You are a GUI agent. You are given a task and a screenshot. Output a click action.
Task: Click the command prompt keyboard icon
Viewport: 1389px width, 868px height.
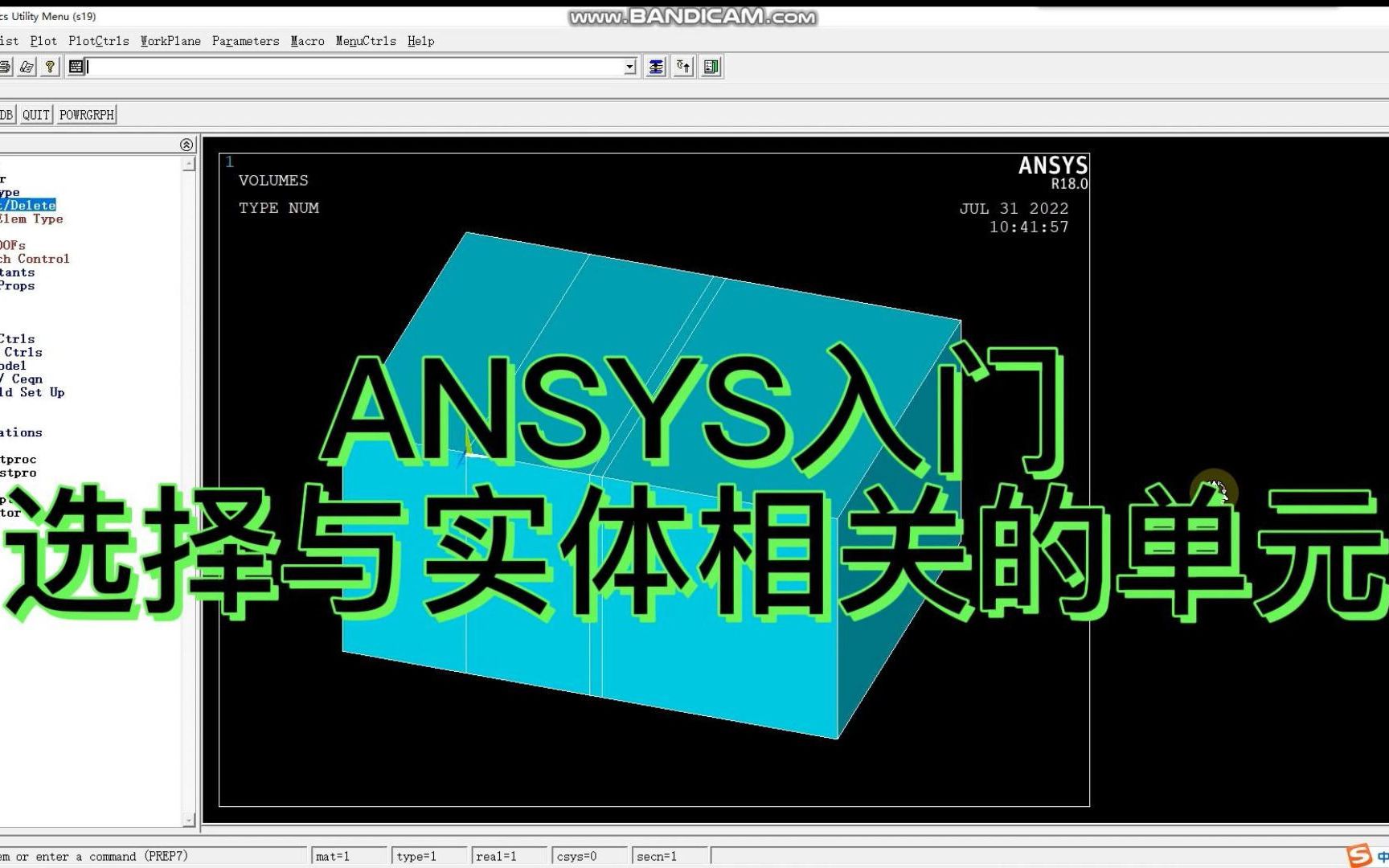pos(76,67)
